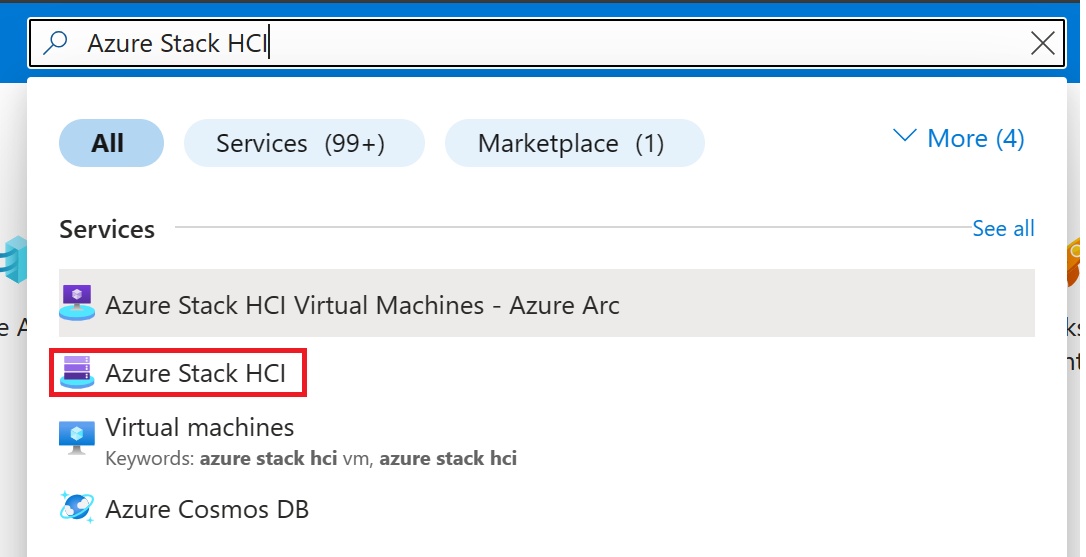This screenshot has width=1086, height=557.
Task: Filter results by Marketplace (1)
Action: [x=574, y=143]
